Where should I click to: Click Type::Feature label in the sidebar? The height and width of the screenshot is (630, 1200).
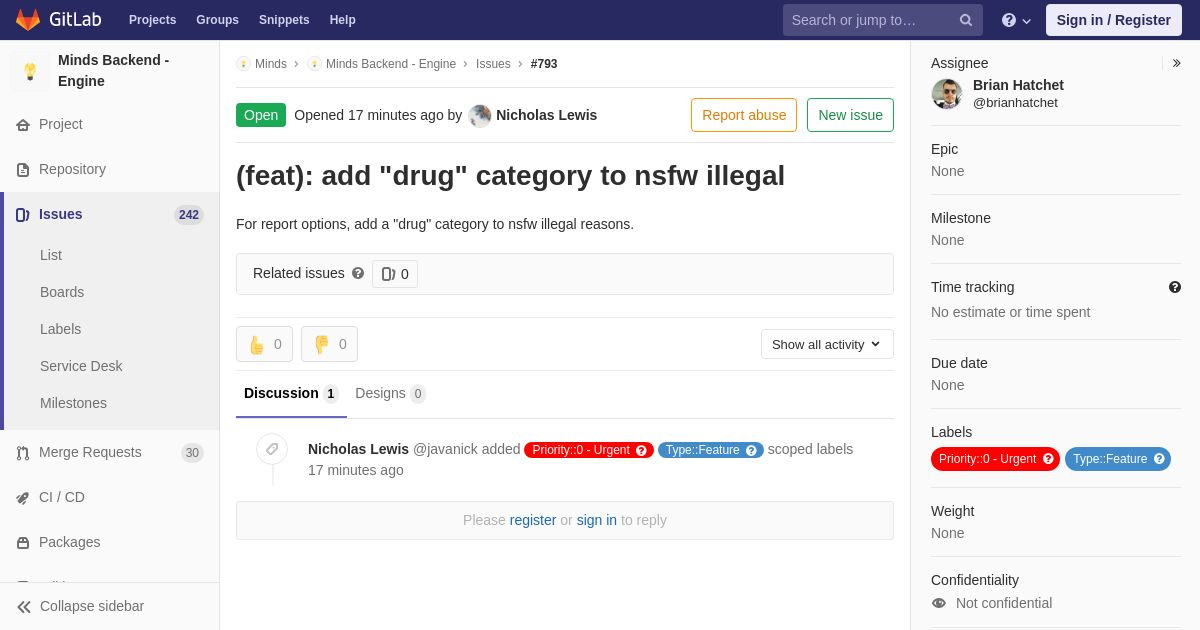(1110, 459)
